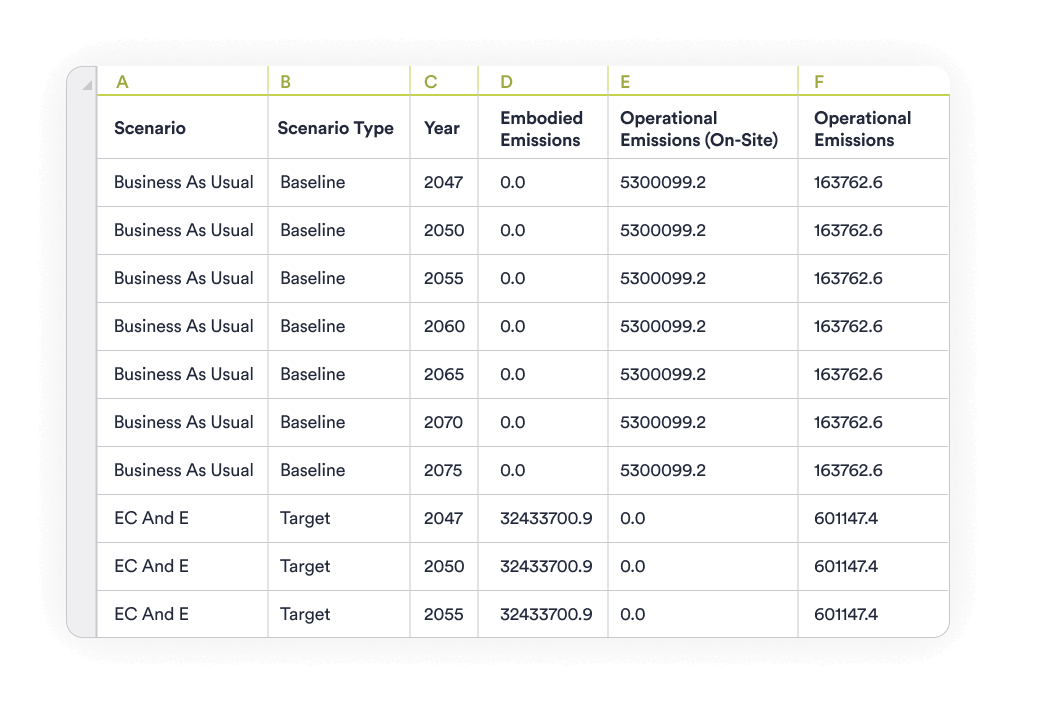Viewport: 1054px width, 702px height.
Task: Select Business As Usual cell in 2075 row
Action: point(183,470)
